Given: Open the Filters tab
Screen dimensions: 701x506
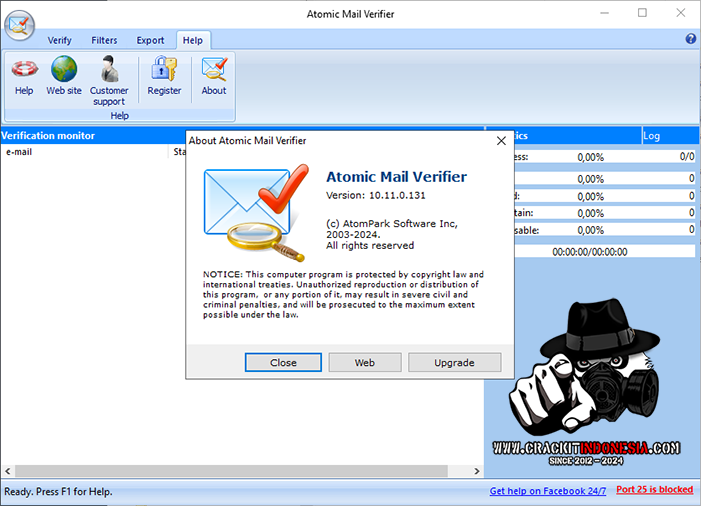Looking at the screenshot, I should pyautogui.click(x=104, y=41).
